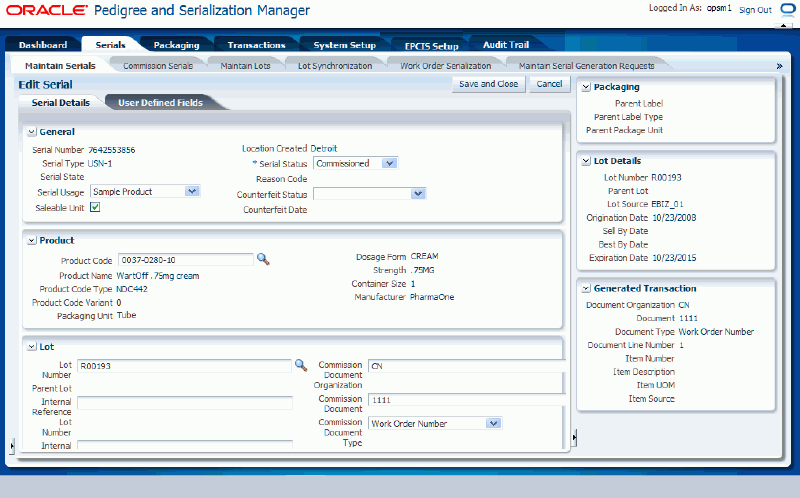The width and height of the screenshot is (800, 498).
Task: Open the Counterfeit Status dropdown
Action: tap(418, 194)
